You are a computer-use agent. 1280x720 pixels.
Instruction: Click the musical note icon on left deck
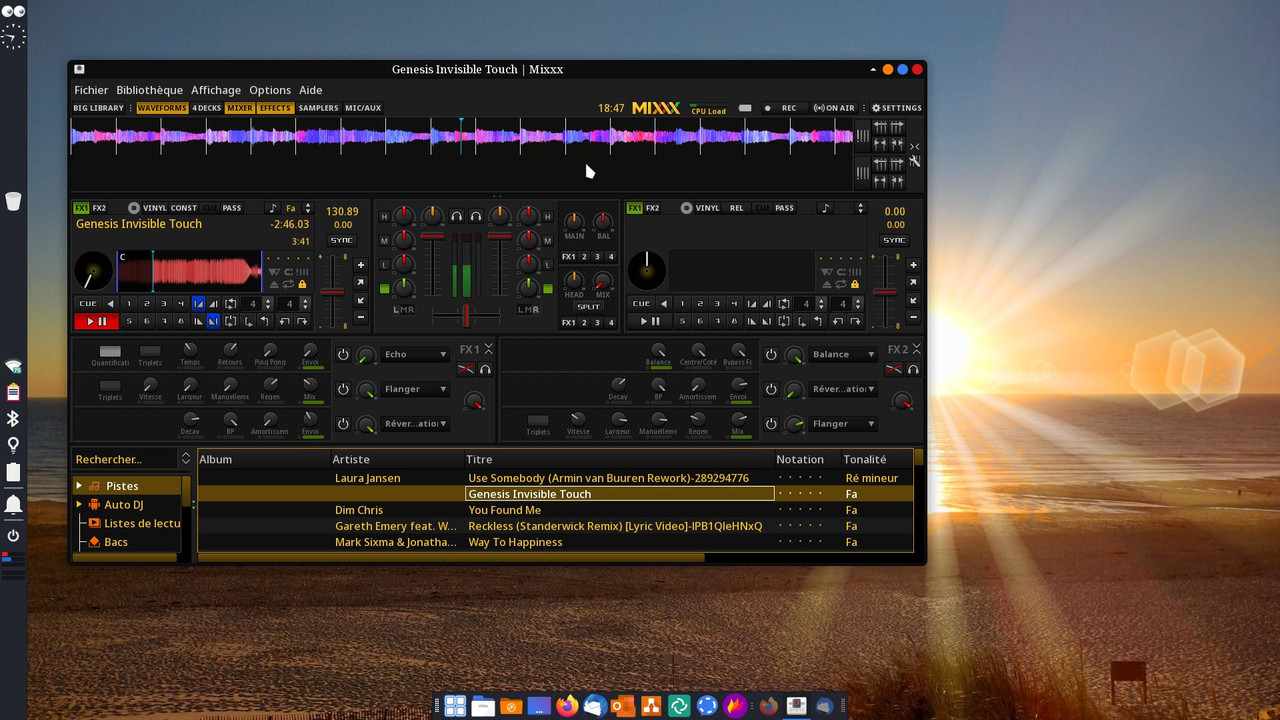pos(272,208)
